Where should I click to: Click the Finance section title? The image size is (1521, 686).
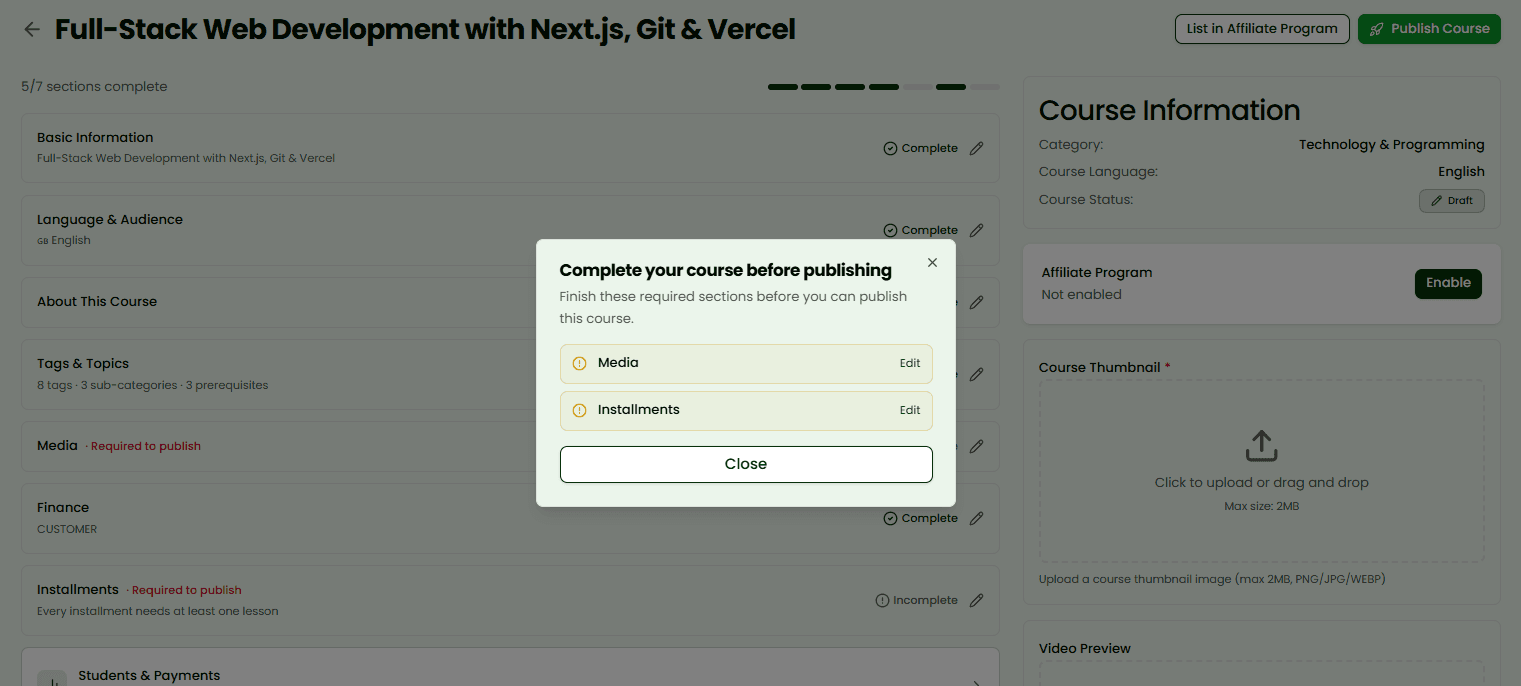pyautogui.click(x=63, y=508)
